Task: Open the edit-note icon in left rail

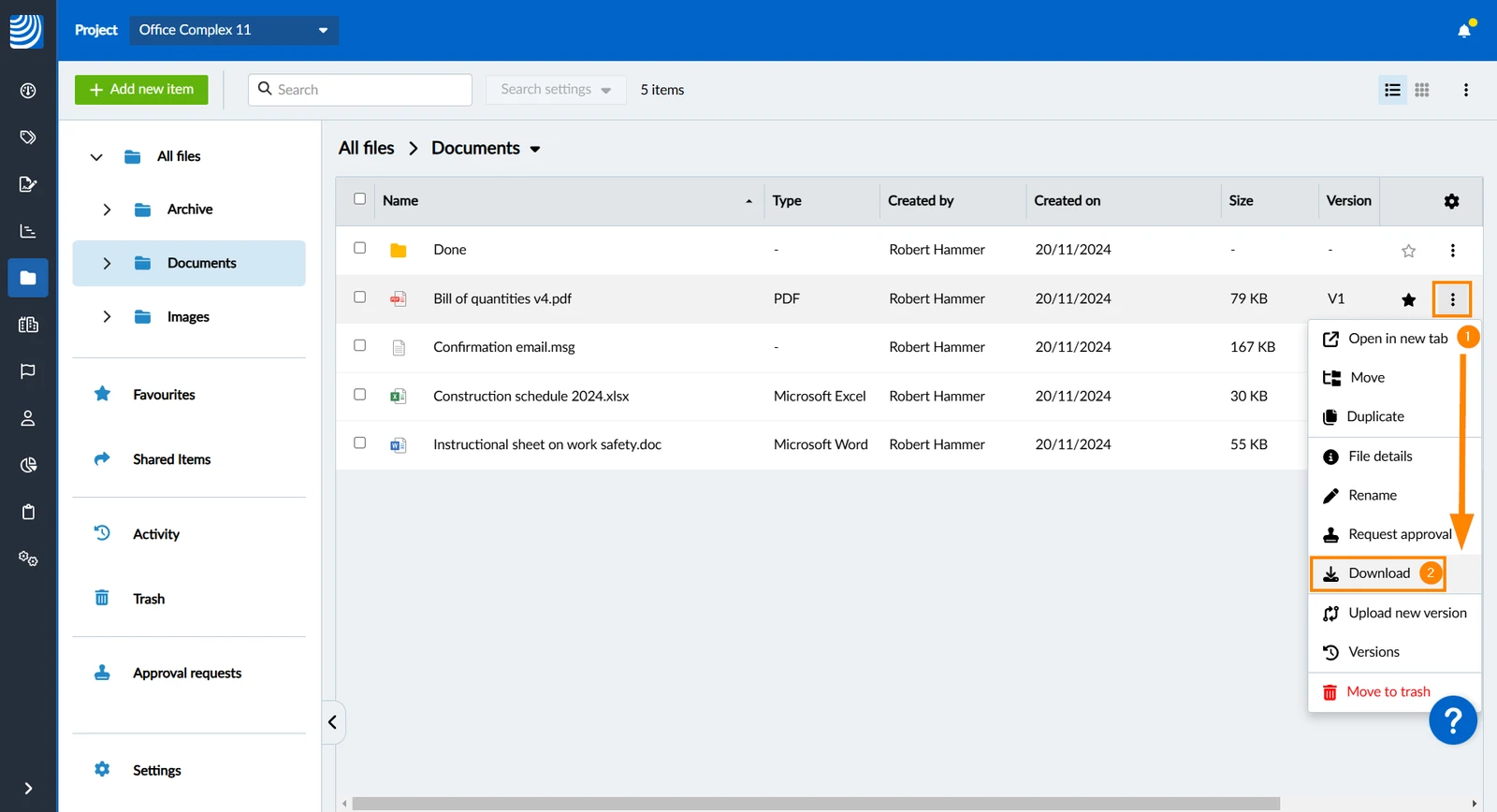Action: (28, 184)
